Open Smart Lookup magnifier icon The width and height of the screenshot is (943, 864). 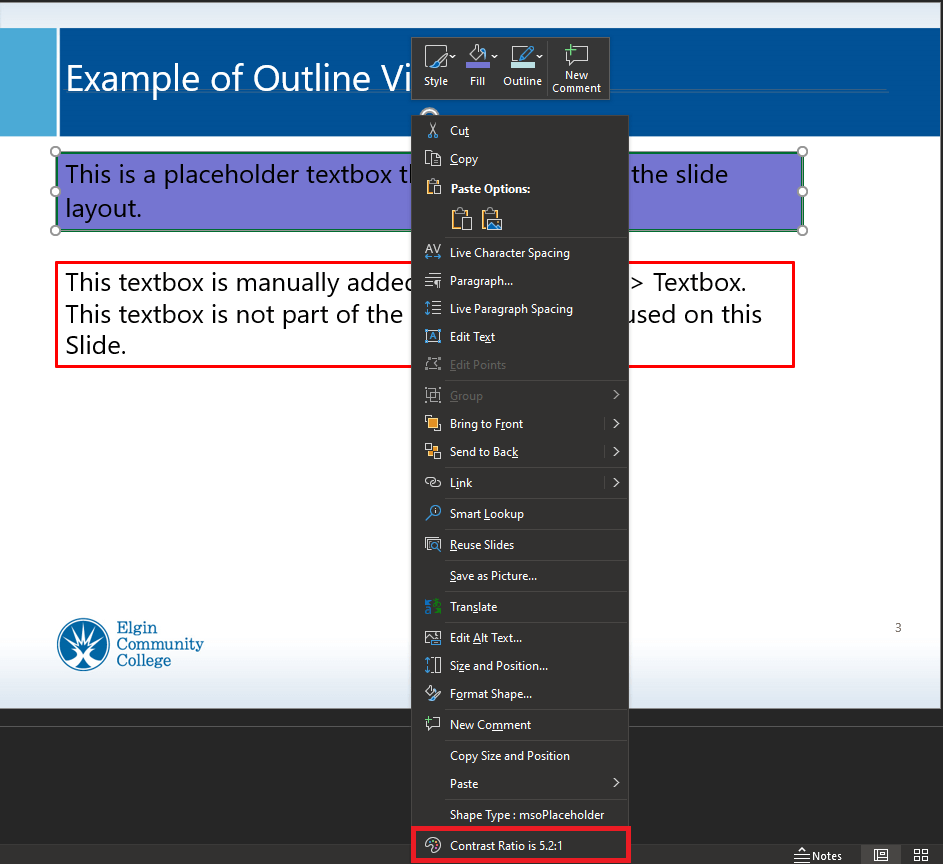pyautogui.click(x=433, y=513)
